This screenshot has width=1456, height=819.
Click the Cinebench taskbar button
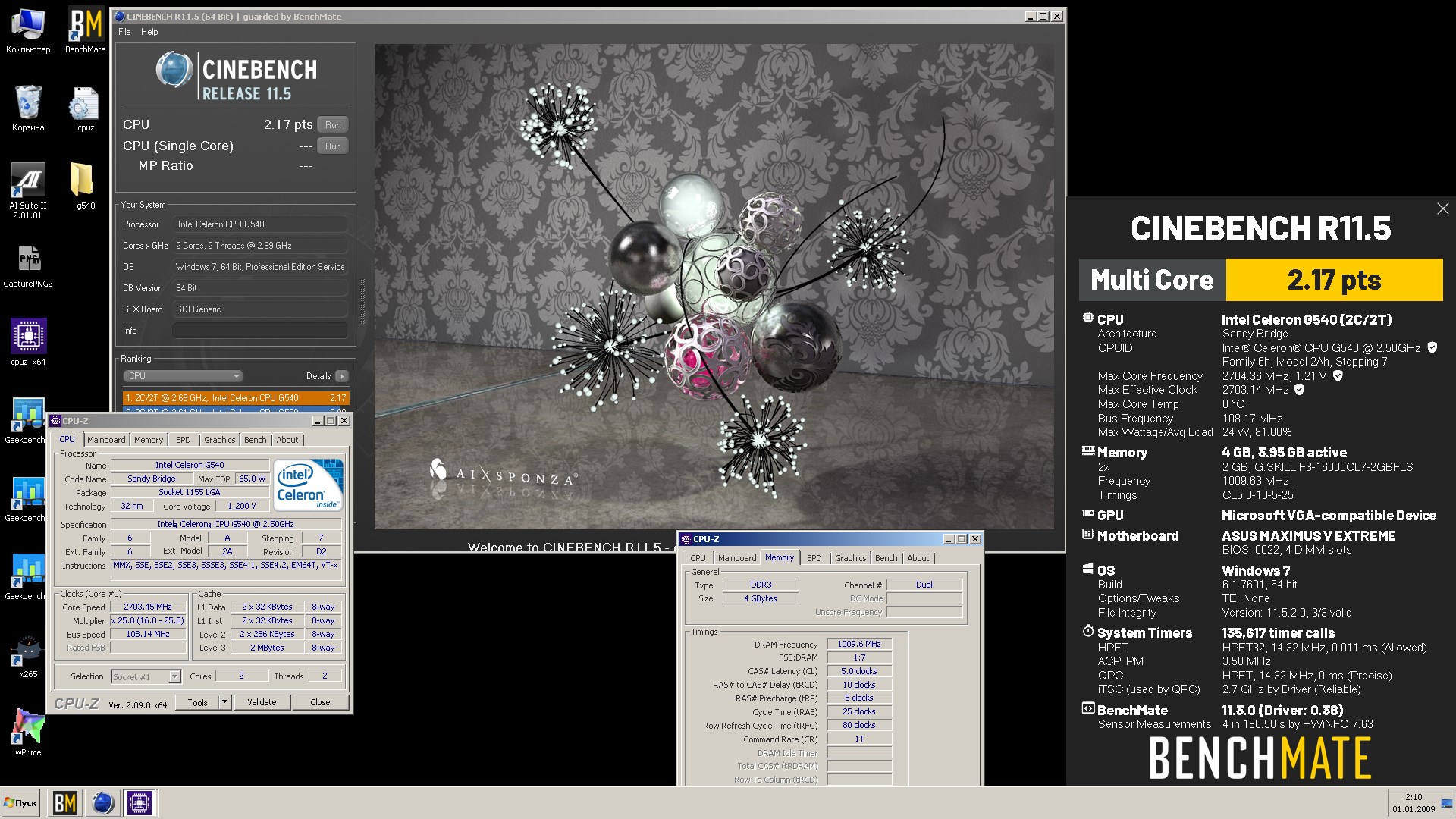(x=102, y=803)
